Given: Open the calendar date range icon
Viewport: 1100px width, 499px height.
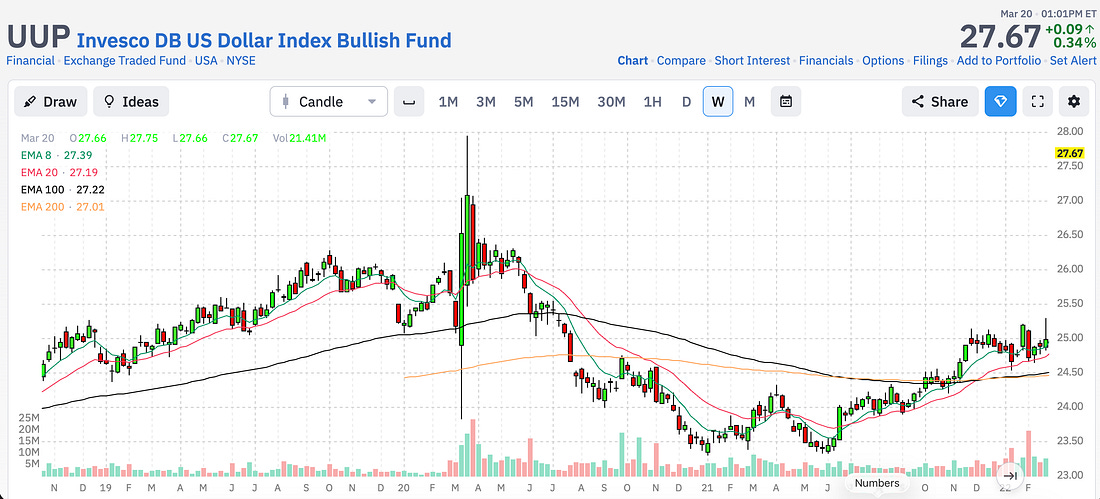Looking at the screenshot, I should (x=786, y=102).
